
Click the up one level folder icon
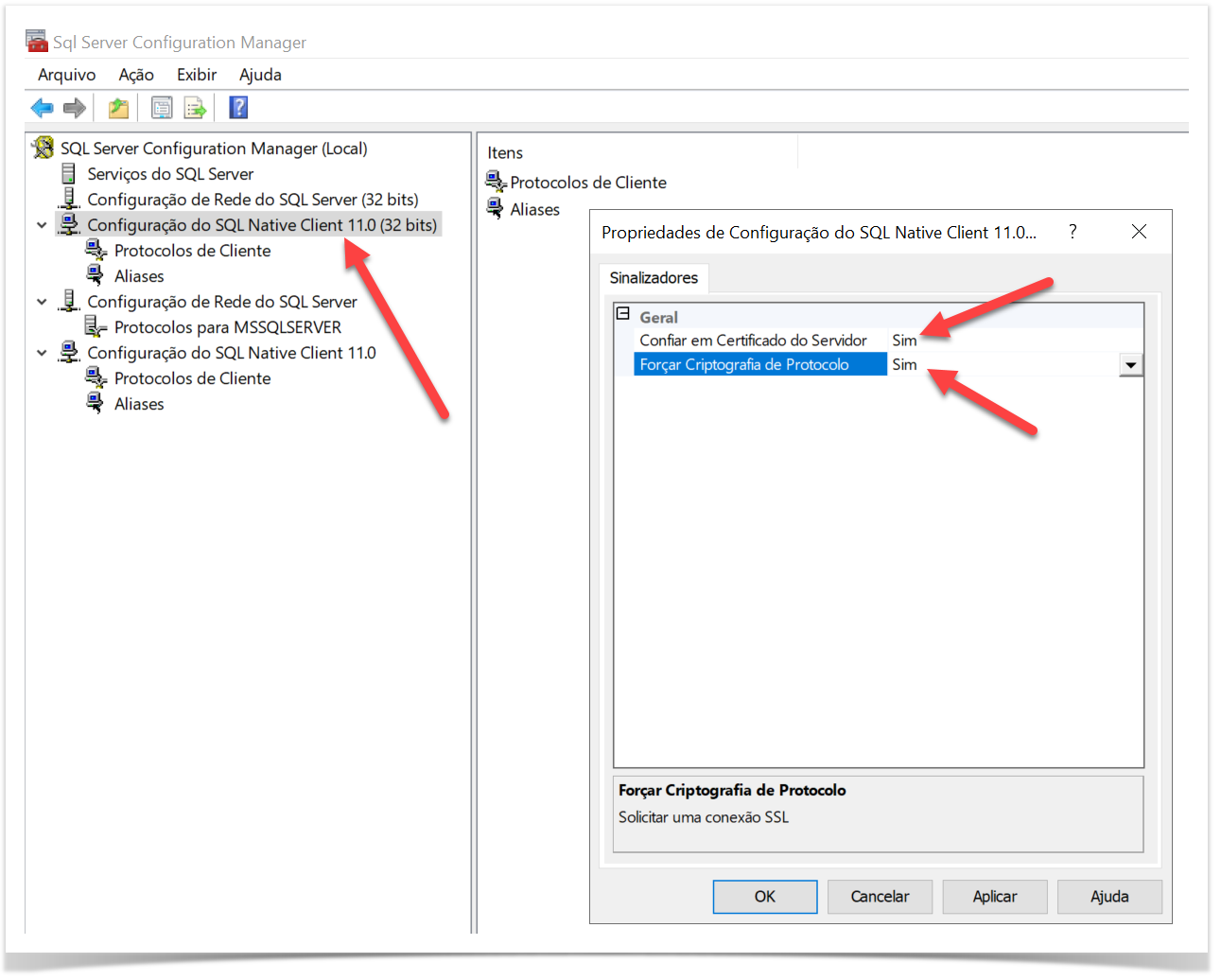118,108
